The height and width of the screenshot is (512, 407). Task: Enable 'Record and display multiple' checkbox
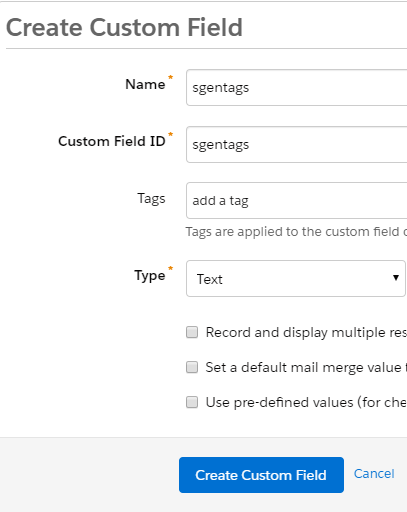coord(192,332)
